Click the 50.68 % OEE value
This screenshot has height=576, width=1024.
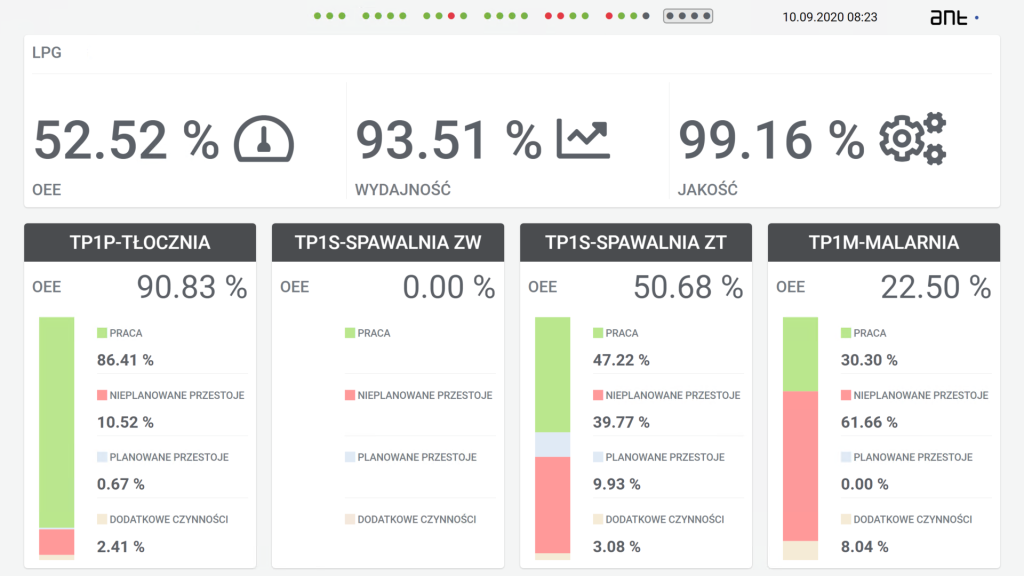[x=688, y=287]
